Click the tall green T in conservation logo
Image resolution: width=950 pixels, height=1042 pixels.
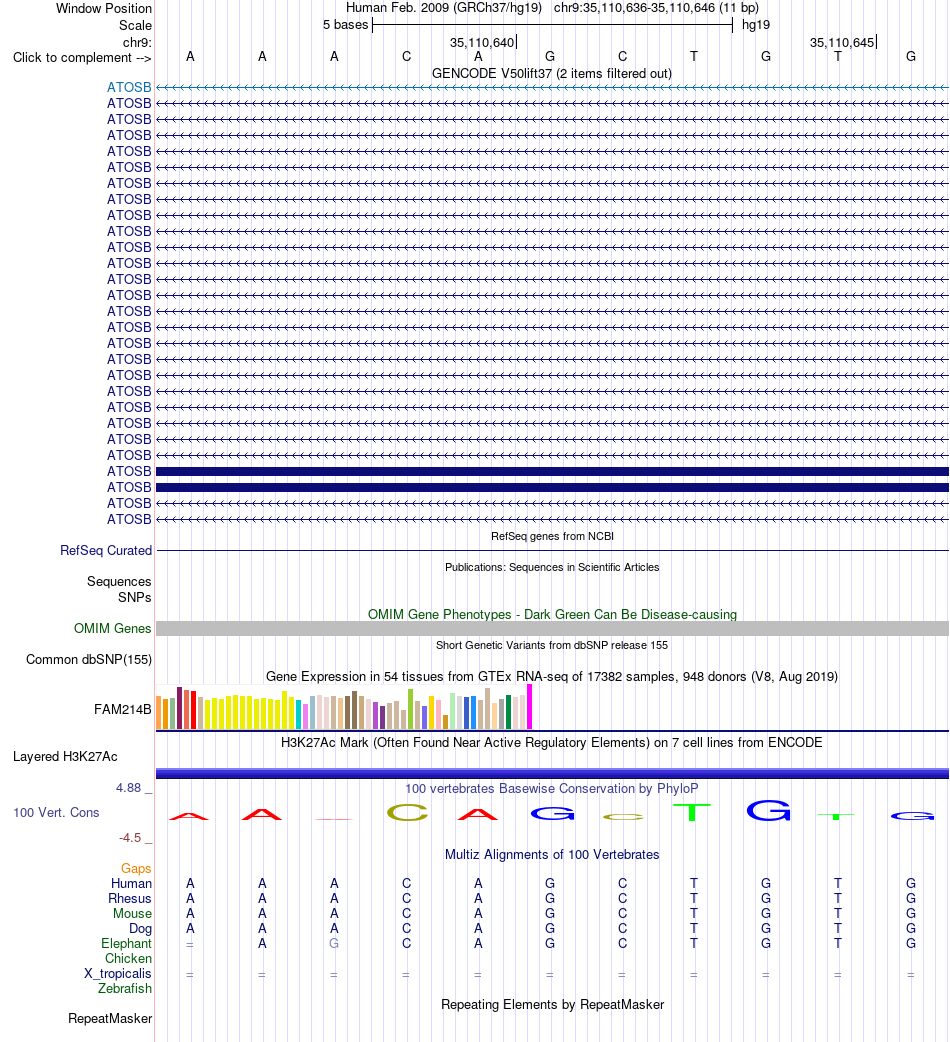[692, 812]
